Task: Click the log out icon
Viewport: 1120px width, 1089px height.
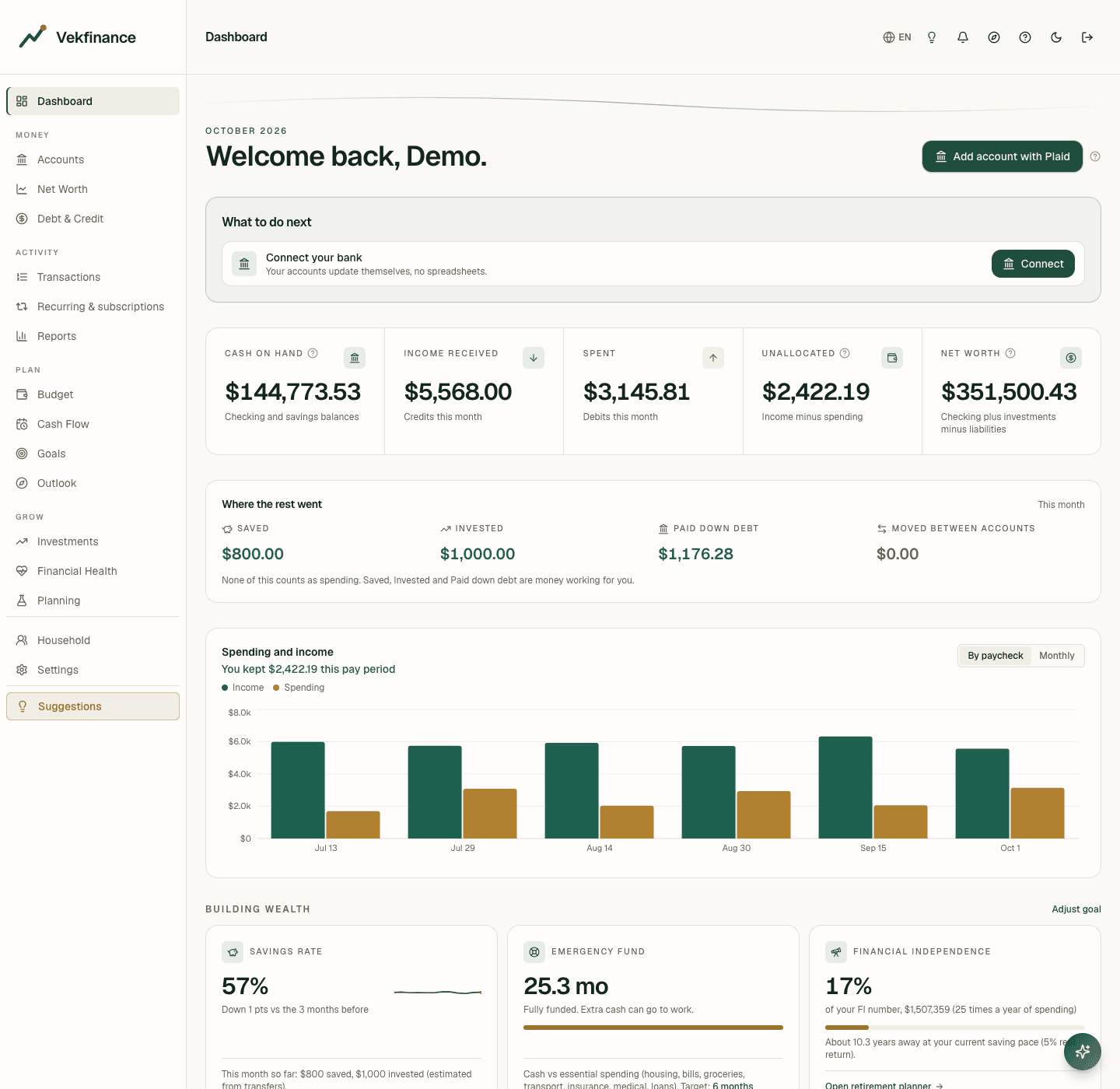Action: click(x=1087, y=37)
